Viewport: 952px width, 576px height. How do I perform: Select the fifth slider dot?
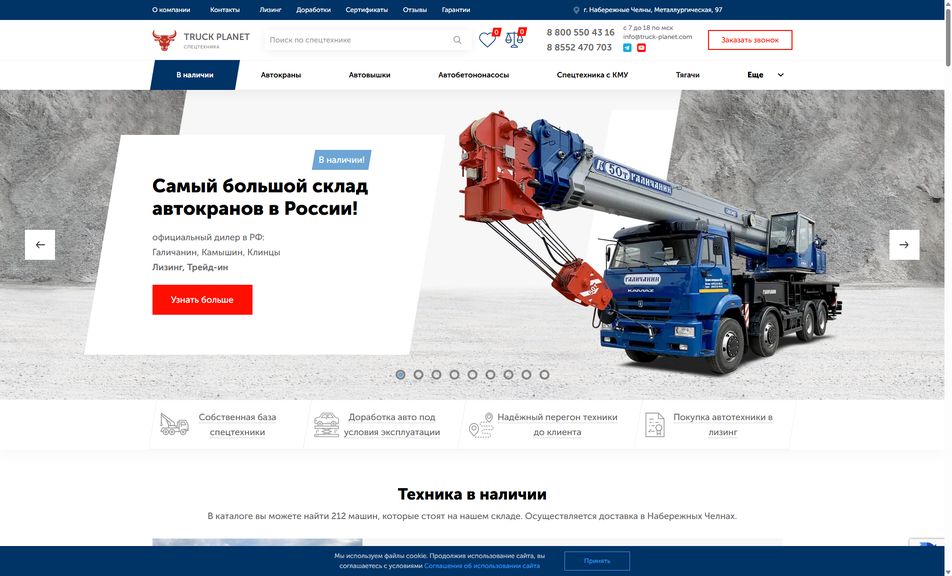(x=472, y=375)
